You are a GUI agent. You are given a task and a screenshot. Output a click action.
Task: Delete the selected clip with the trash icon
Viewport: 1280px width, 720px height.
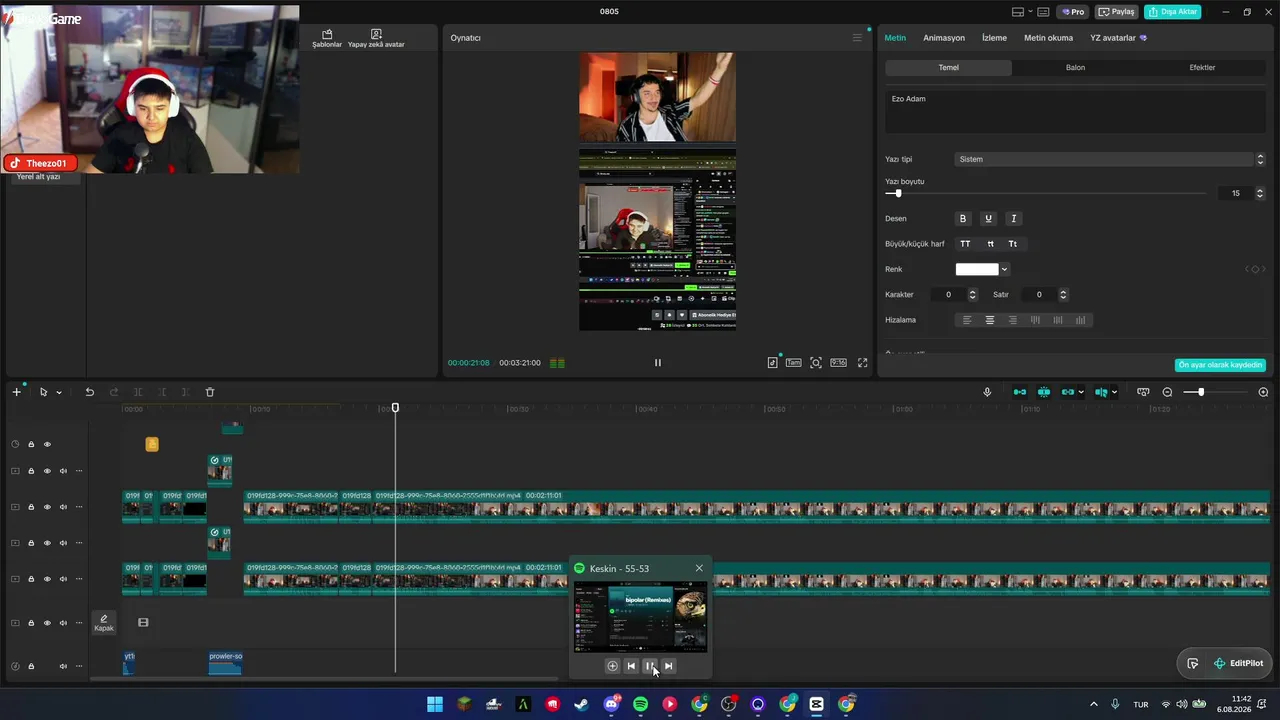210,392
